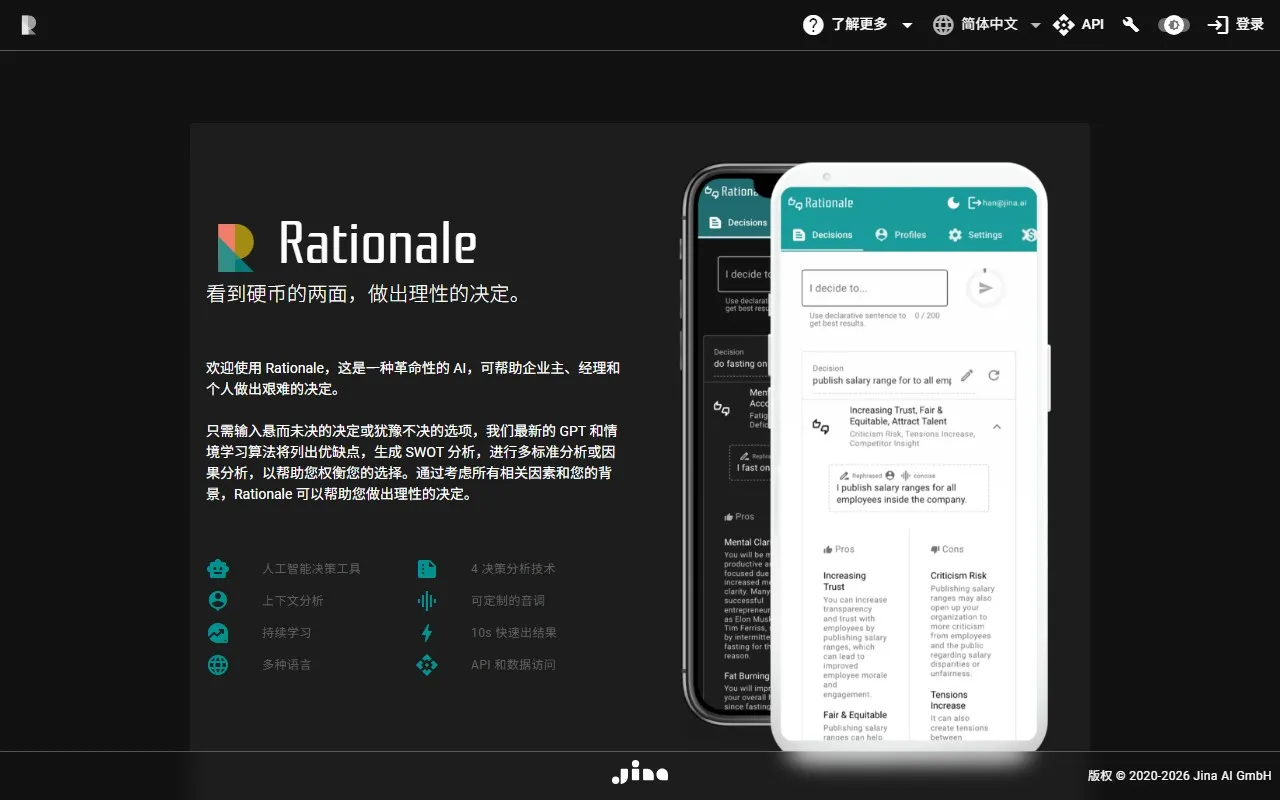1280x800 pixels.
Task: Click the person icon beside 上下文分析
Action: click(x=218, y=601)
